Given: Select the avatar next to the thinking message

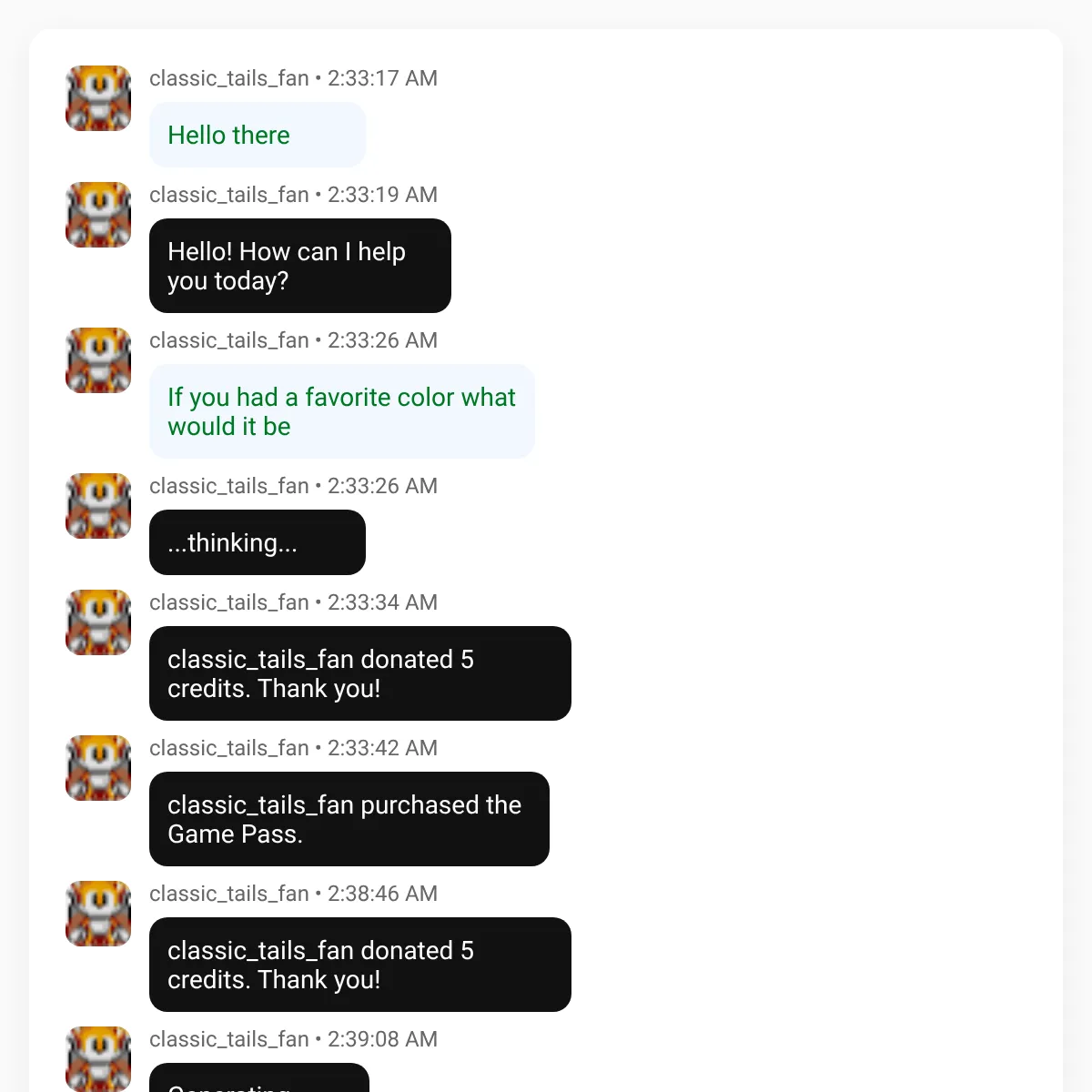Looking at the screenshot, I should (98, 506).
